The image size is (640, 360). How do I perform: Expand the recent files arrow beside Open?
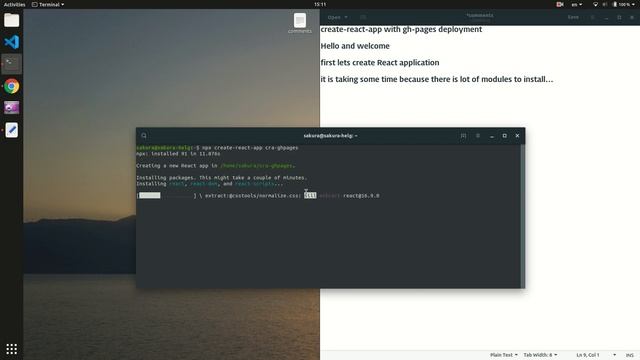[346, 17]
